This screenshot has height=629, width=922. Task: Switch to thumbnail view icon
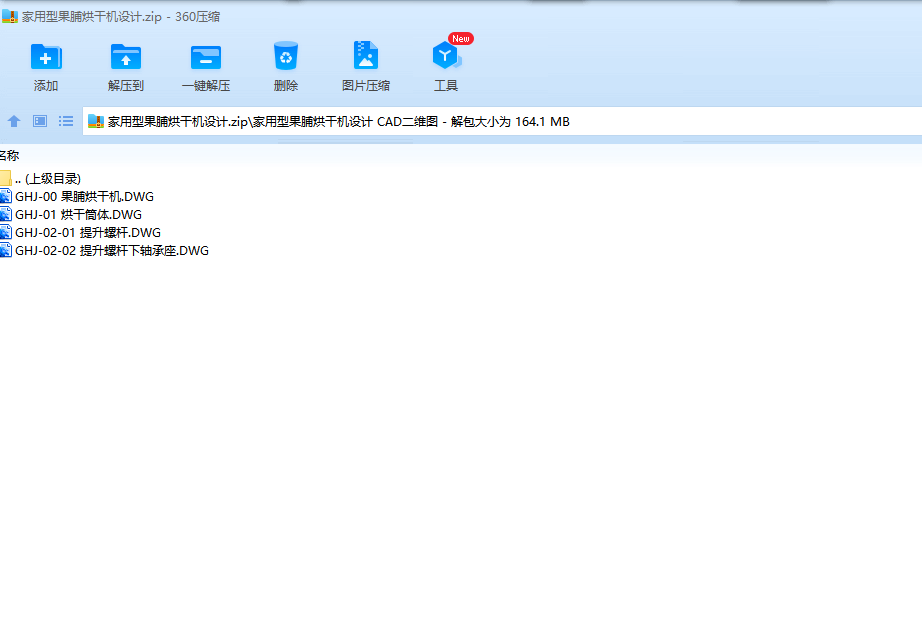pos(40,121)
